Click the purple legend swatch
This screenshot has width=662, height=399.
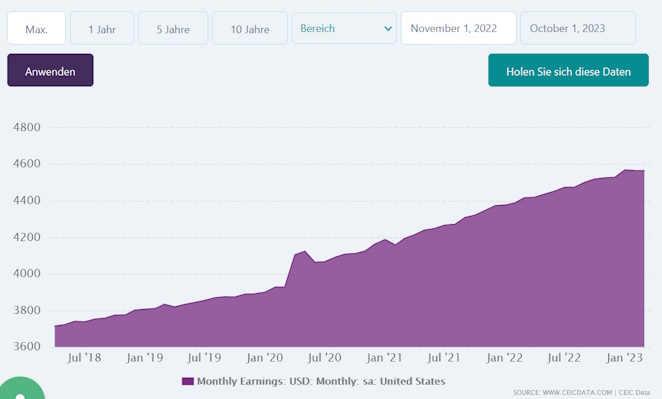pos(187,381)
